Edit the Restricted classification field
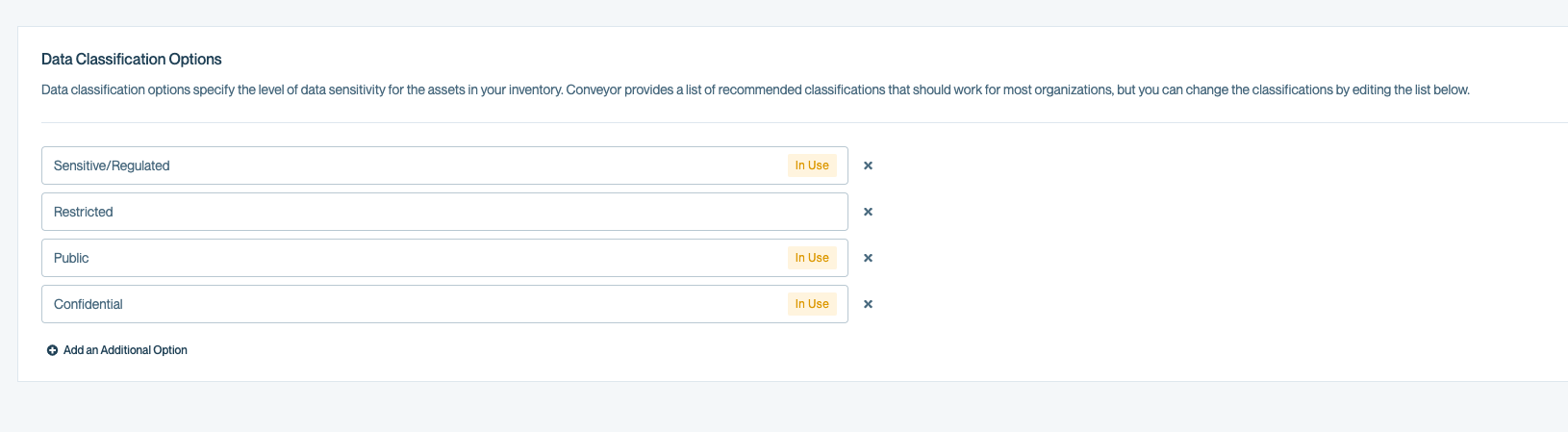 click(385, 212)
